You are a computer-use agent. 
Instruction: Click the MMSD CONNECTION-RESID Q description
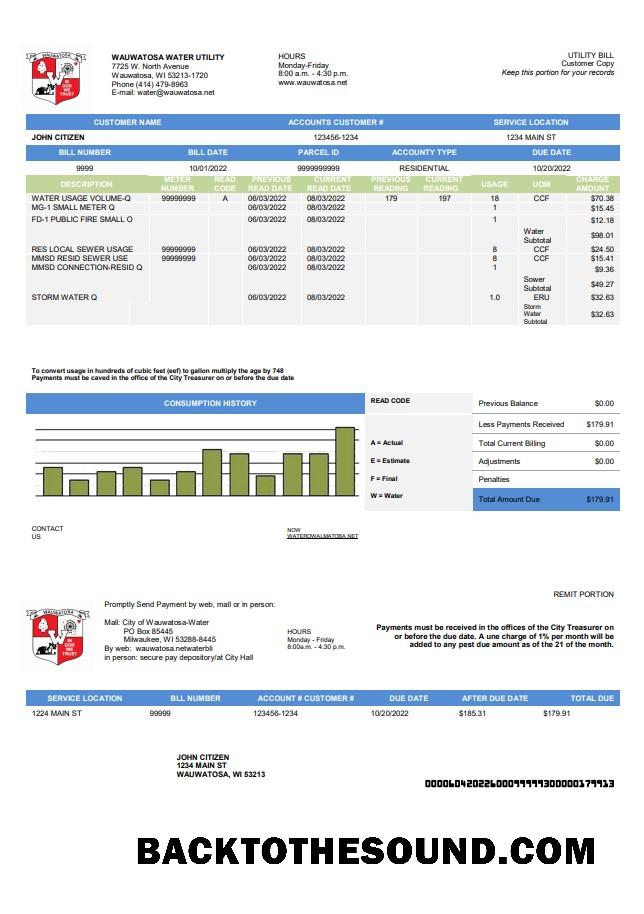coord(87,268)
